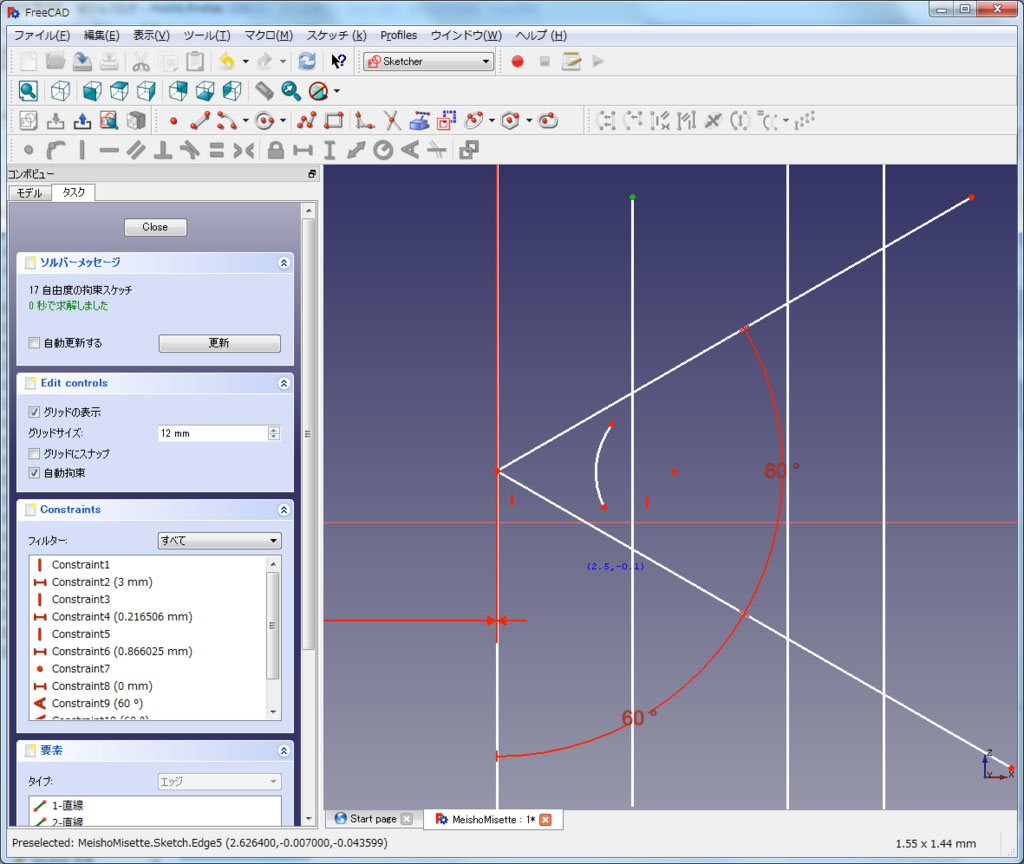This screenshot has width=1024, height=864.
Task: Collapse the ソルバーメッセージ section
Action: click(x=283, y=263)
